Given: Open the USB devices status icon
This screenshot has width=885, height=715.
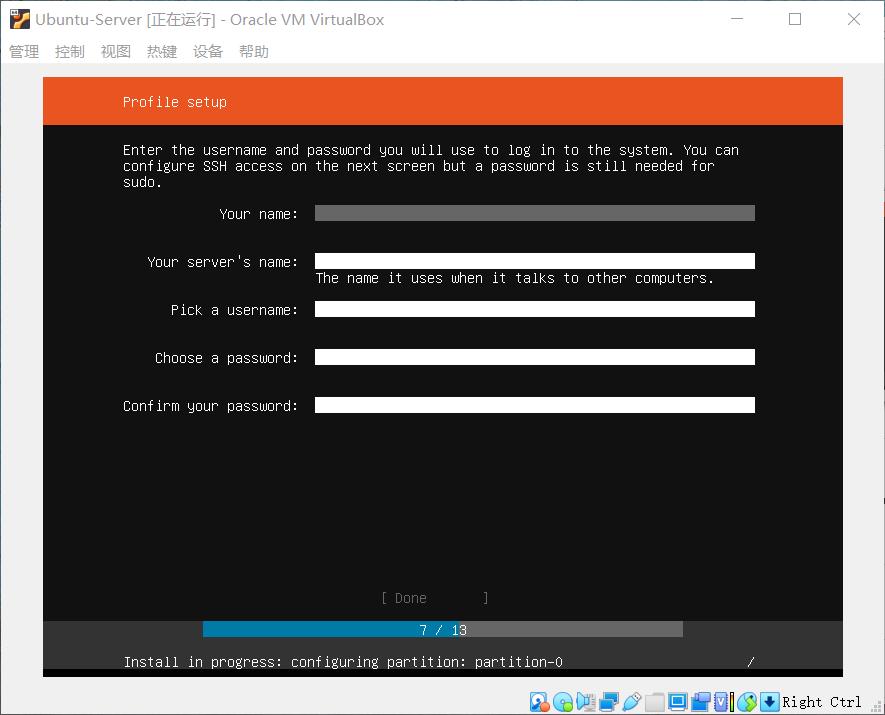Looking at the screenshot, I should [x=630, y=701].
